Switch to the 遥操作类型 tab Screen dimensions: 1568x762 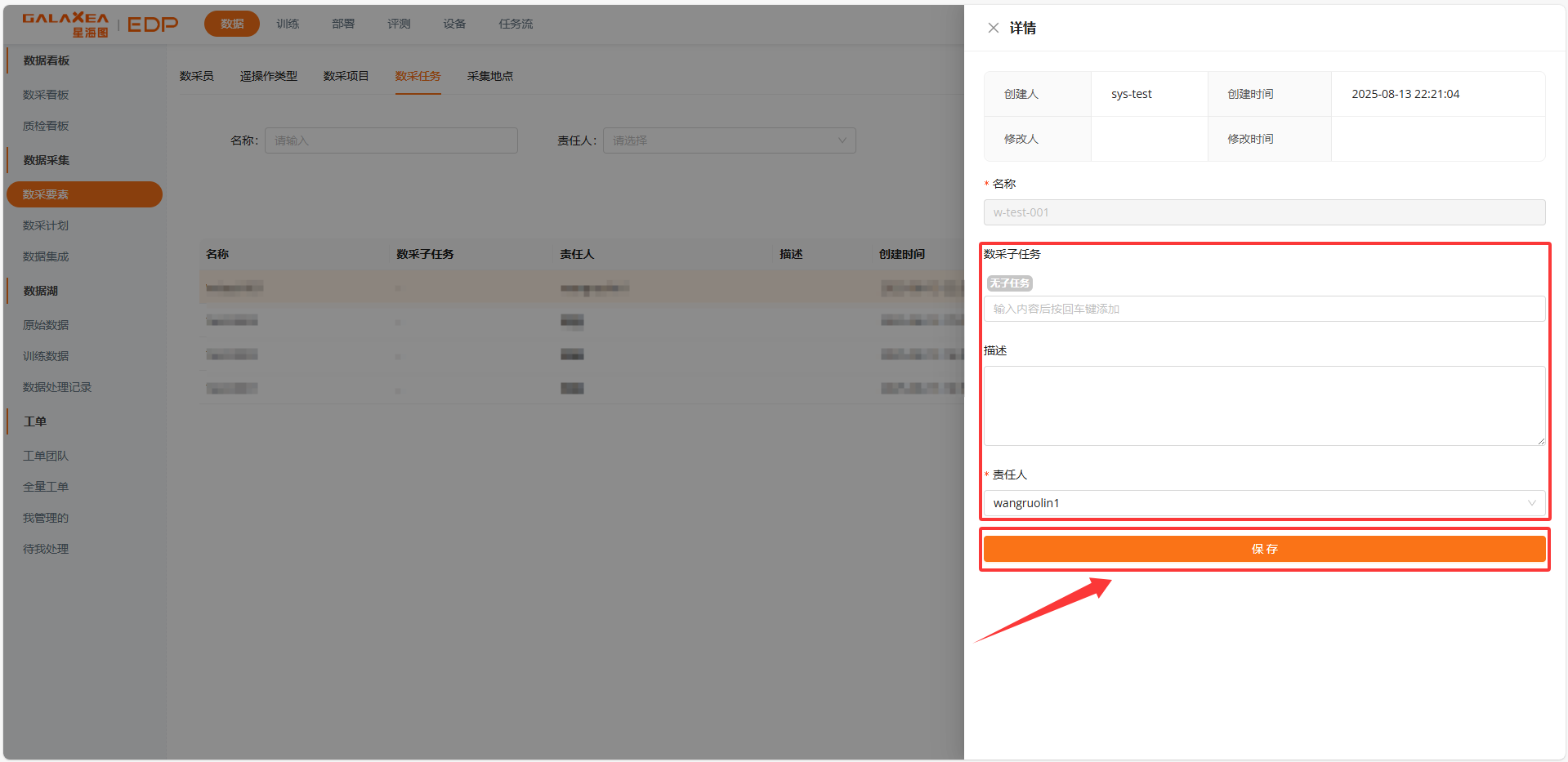[x=269, y=76]
